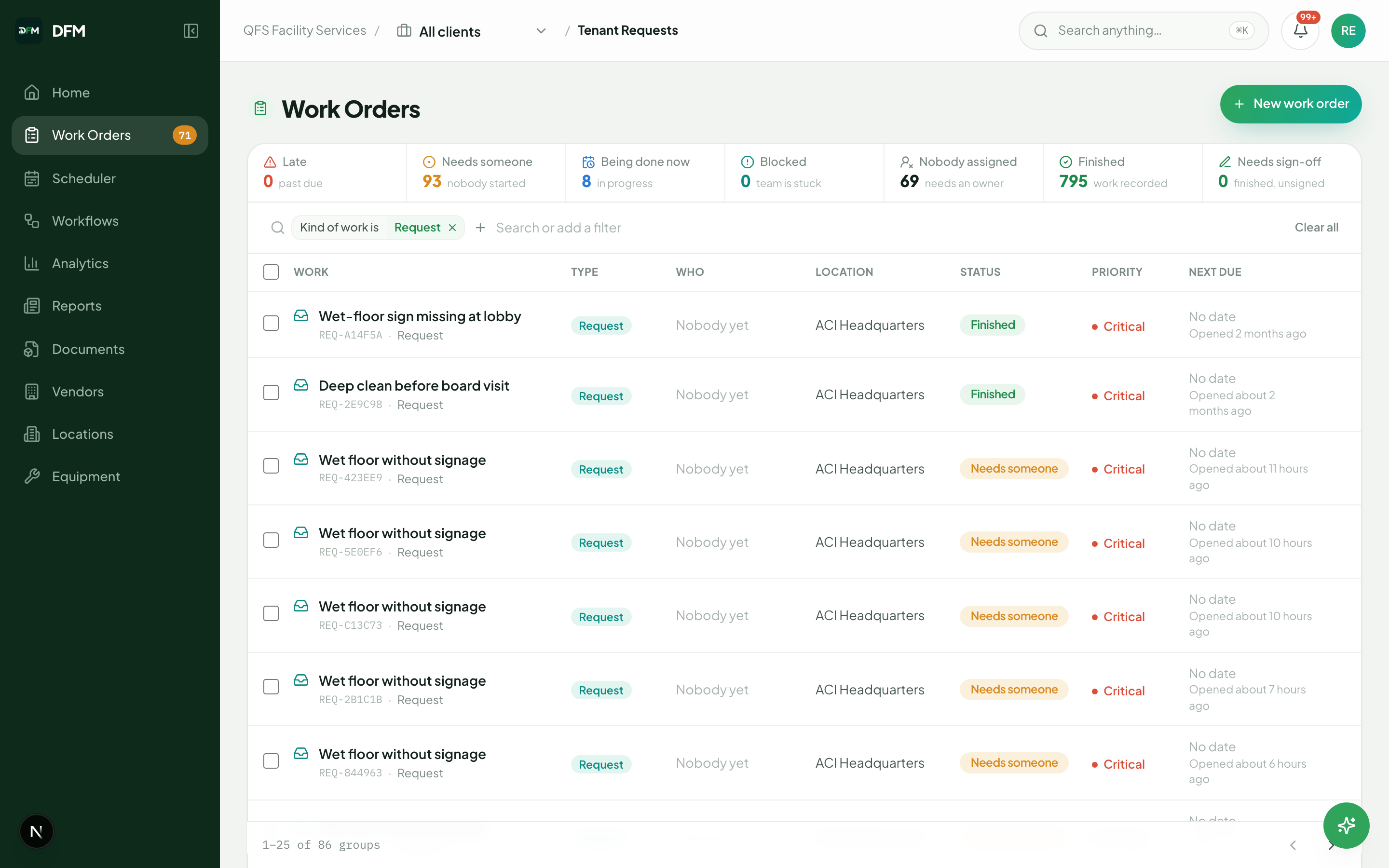Click the Late warning triangle icon

click(x=270, y=162)
